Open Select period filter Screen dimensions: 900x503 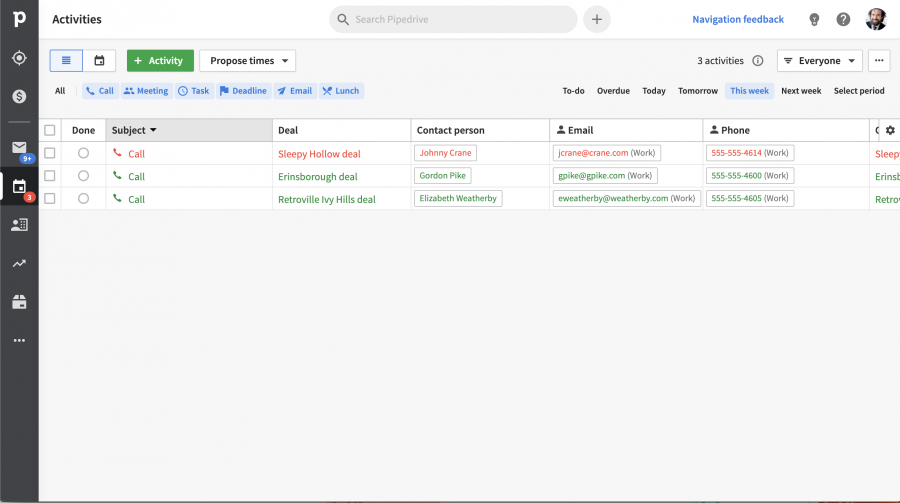click(x=859, y=91)
